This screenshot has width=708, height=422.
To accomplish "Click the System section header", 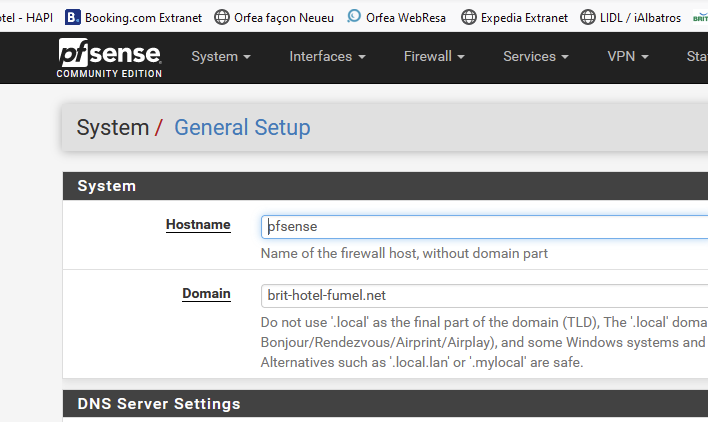I will click(385, 186).
